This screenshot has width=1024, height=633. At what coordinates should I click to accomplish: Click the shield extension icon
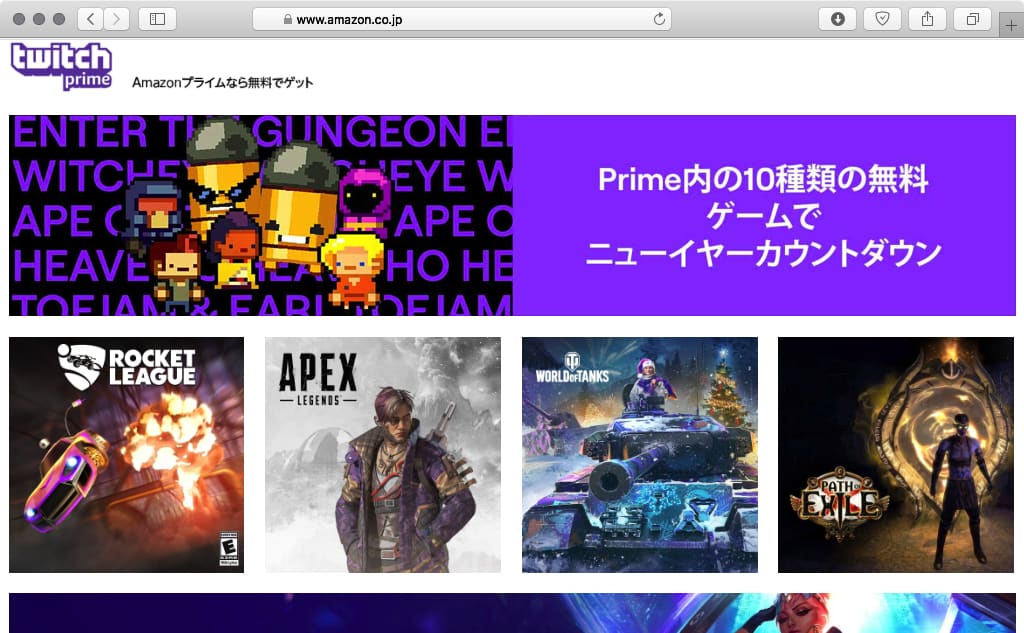click(x=881, y=19)
